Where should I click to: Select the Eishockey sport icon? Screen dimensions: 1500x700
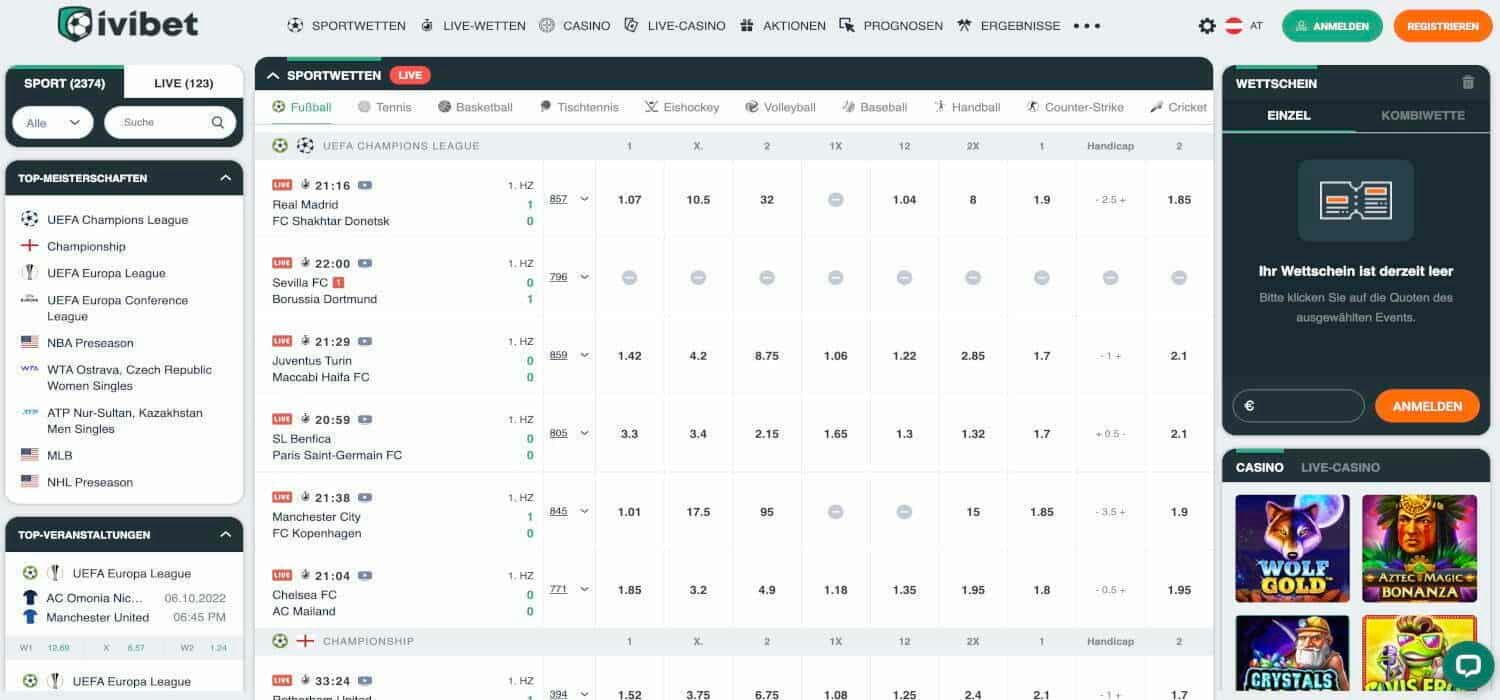651,107
